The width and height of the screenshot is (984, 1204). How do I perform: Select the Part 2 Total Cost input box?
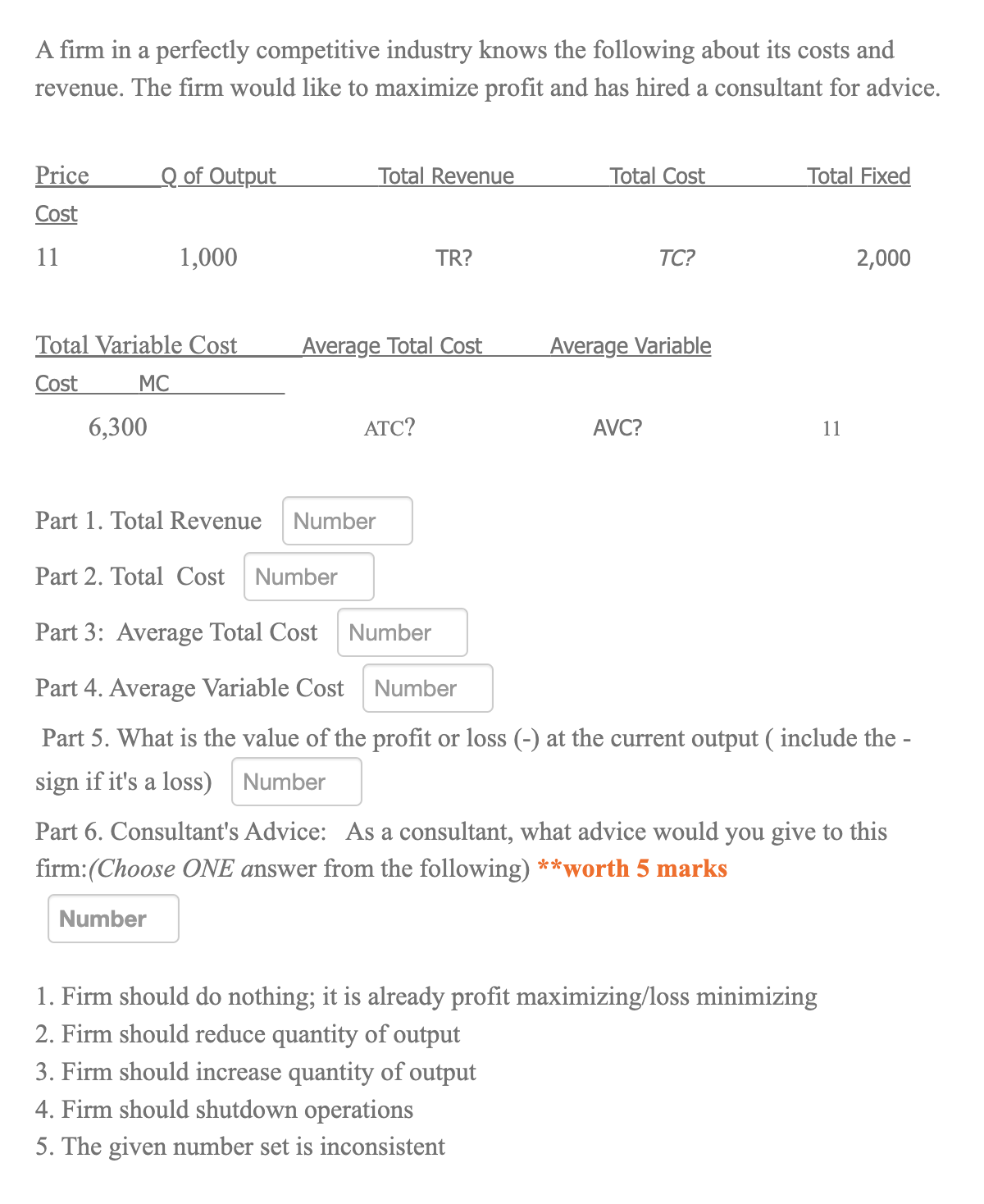pos(308,577)
